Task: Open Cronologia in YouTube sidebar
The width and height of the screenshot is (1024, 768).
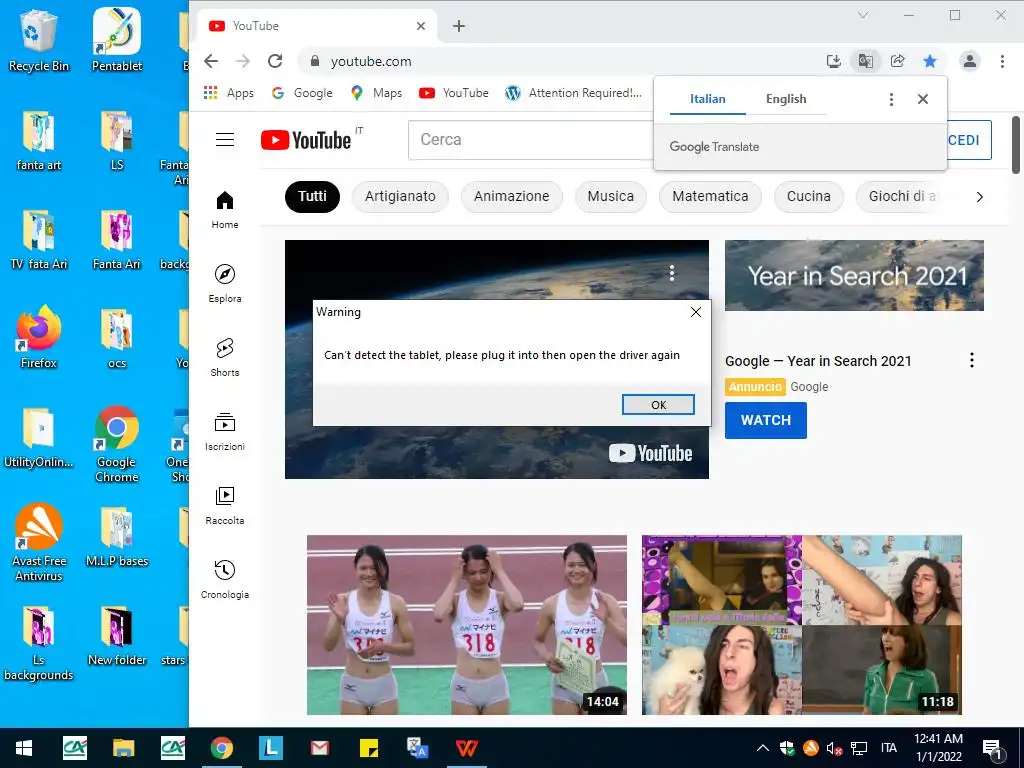Action: click(225, 579)
